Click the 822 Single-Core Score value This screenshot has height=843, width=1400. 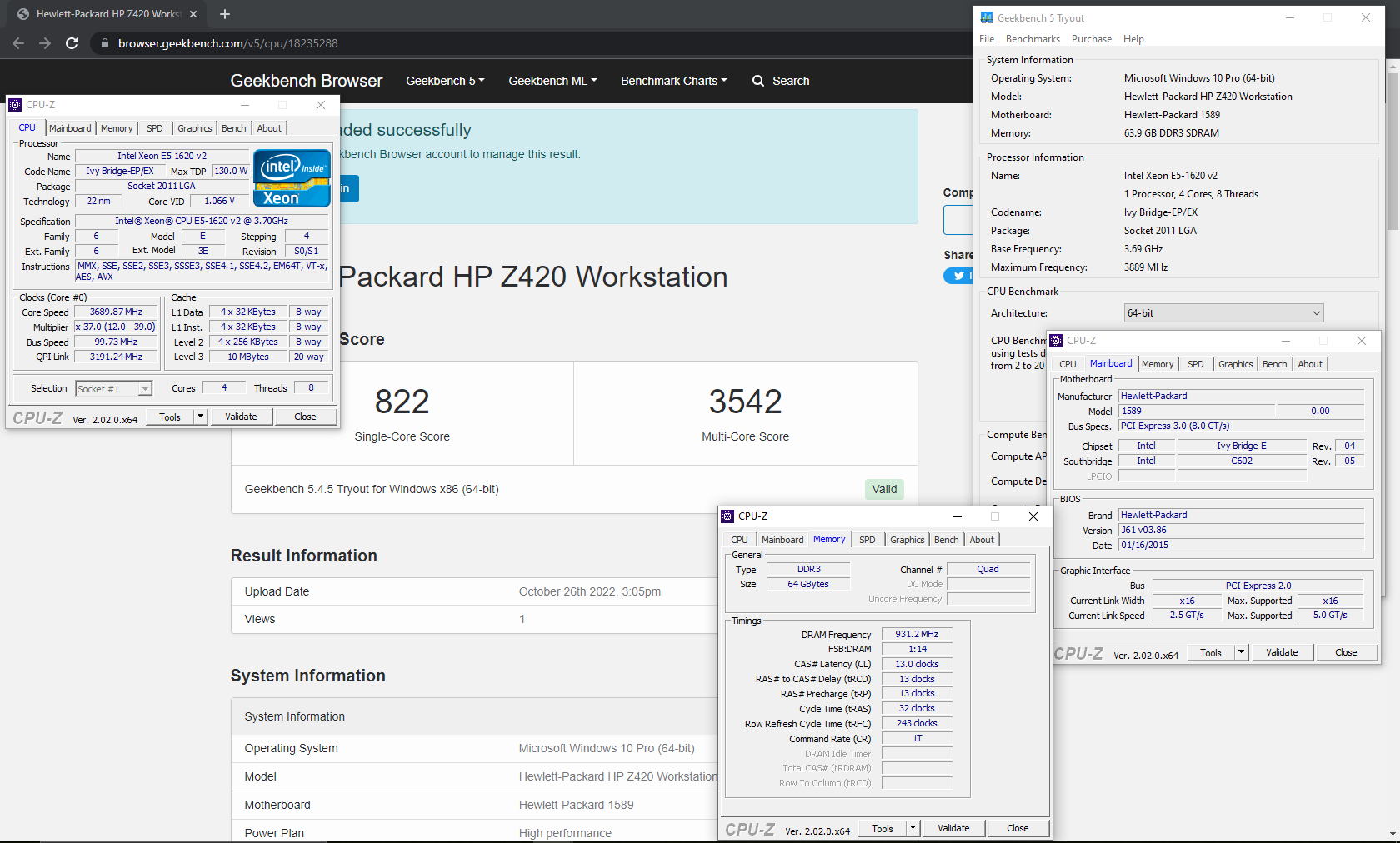tap(402, 402)
